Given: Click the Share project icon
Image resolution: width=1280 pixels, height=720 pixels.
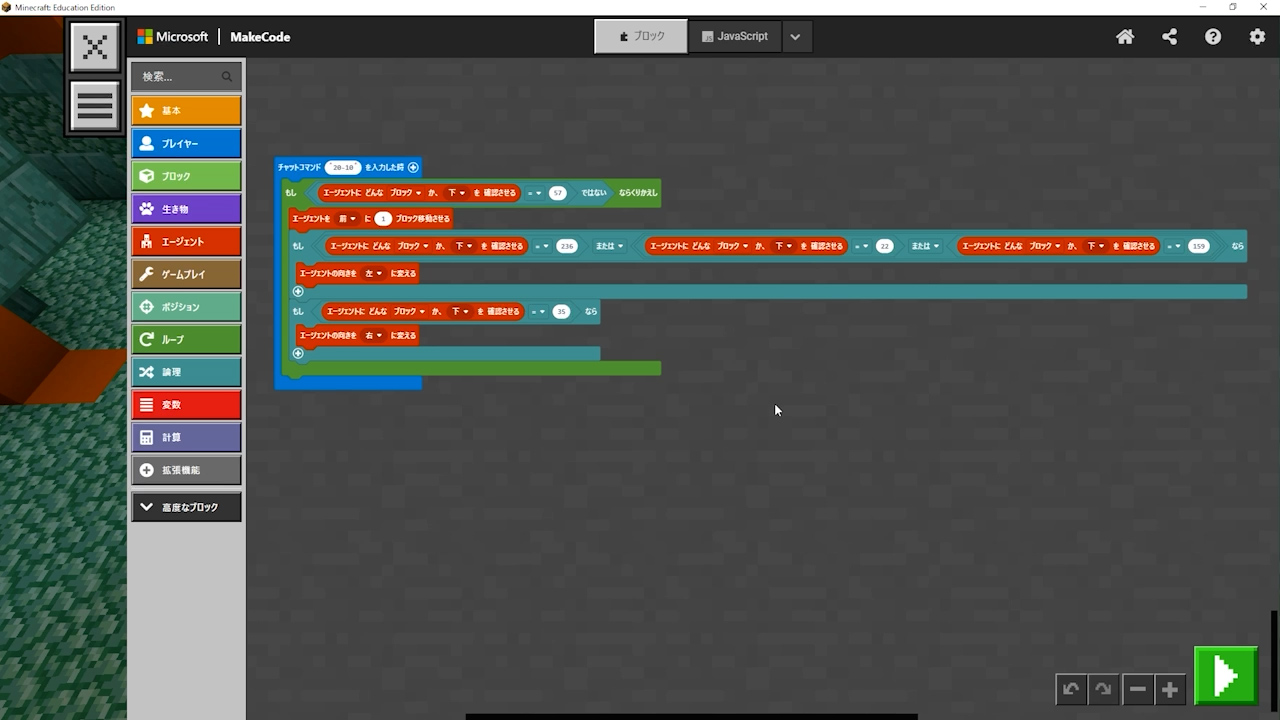Looking at the screenshot, I should [x=1169, y=37].
